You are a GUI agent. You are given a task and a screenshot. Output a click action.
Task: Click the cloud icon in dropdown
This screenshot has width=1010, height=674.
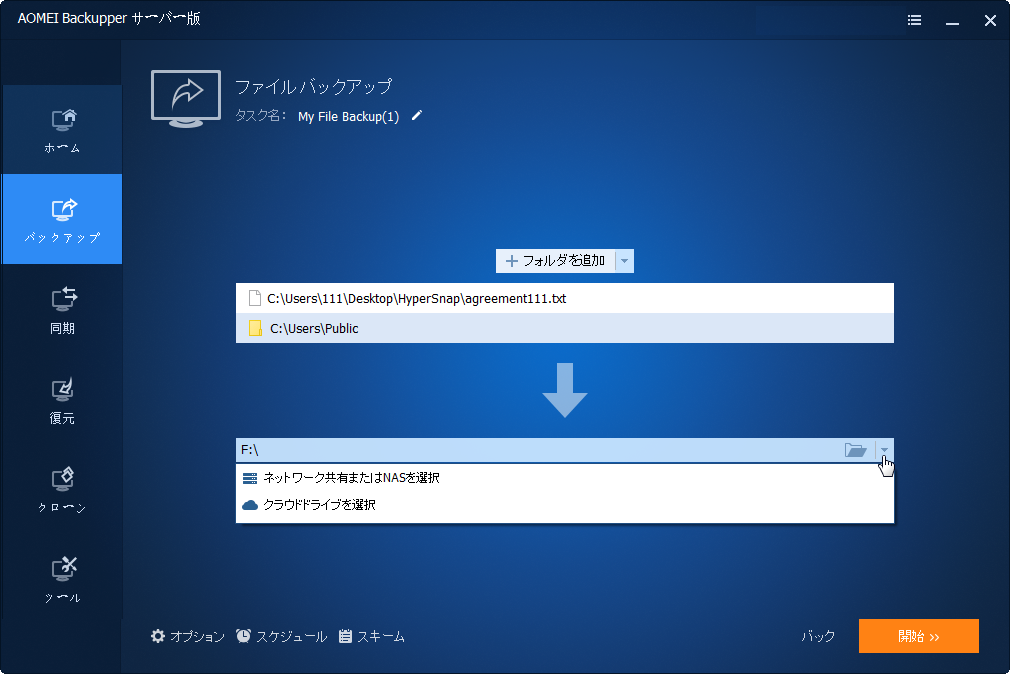click(x=250, y=505)
